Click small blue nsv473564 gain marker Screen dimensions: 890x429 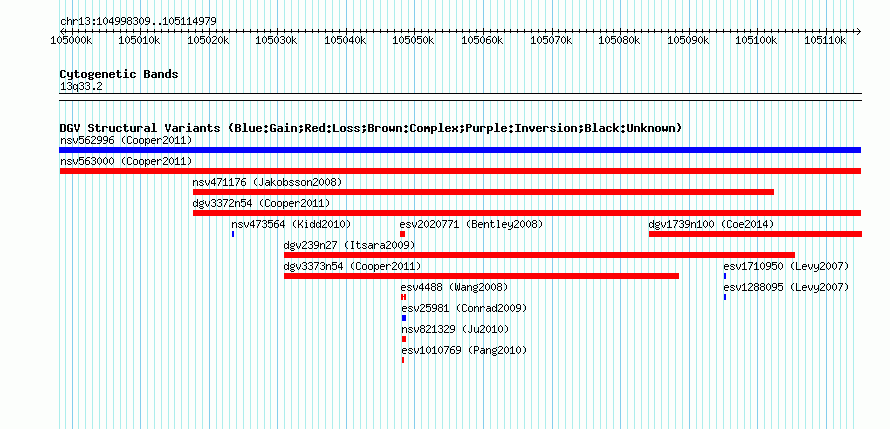pos(233,234)
